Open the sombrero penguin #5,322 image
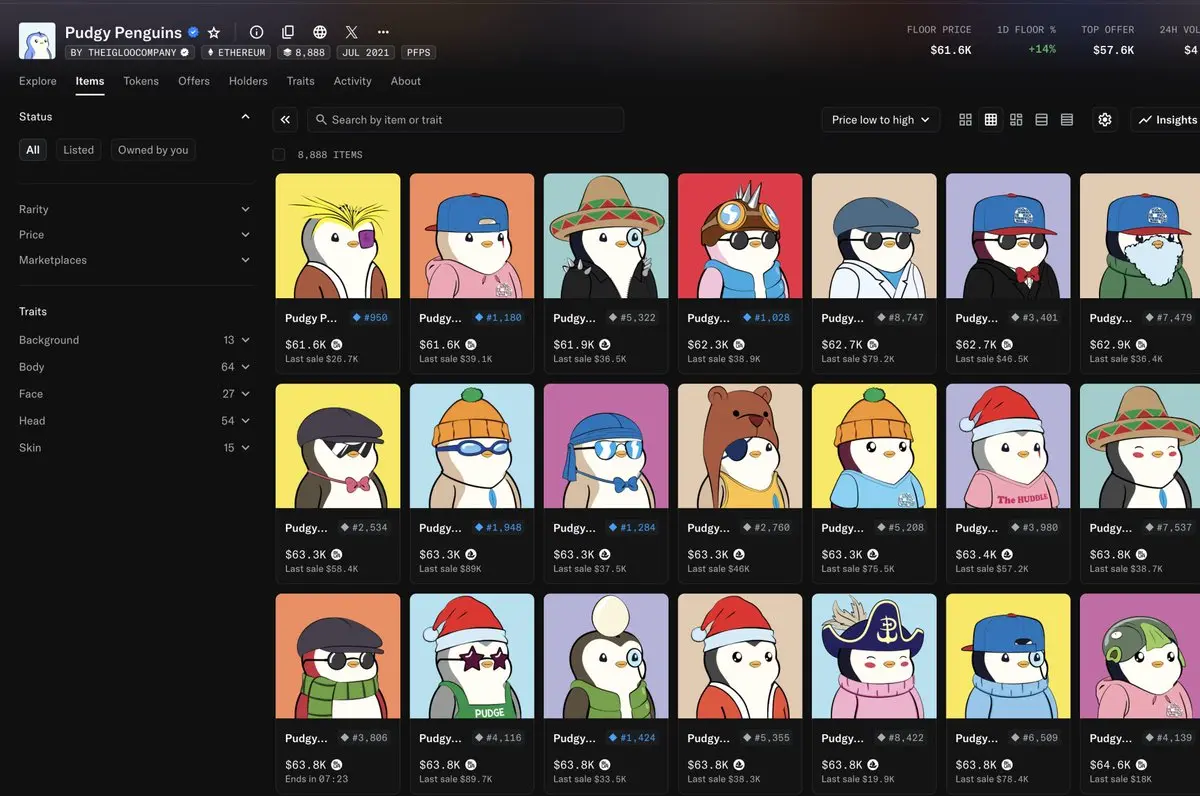The image size is (1200, 796). click(606, 236)
